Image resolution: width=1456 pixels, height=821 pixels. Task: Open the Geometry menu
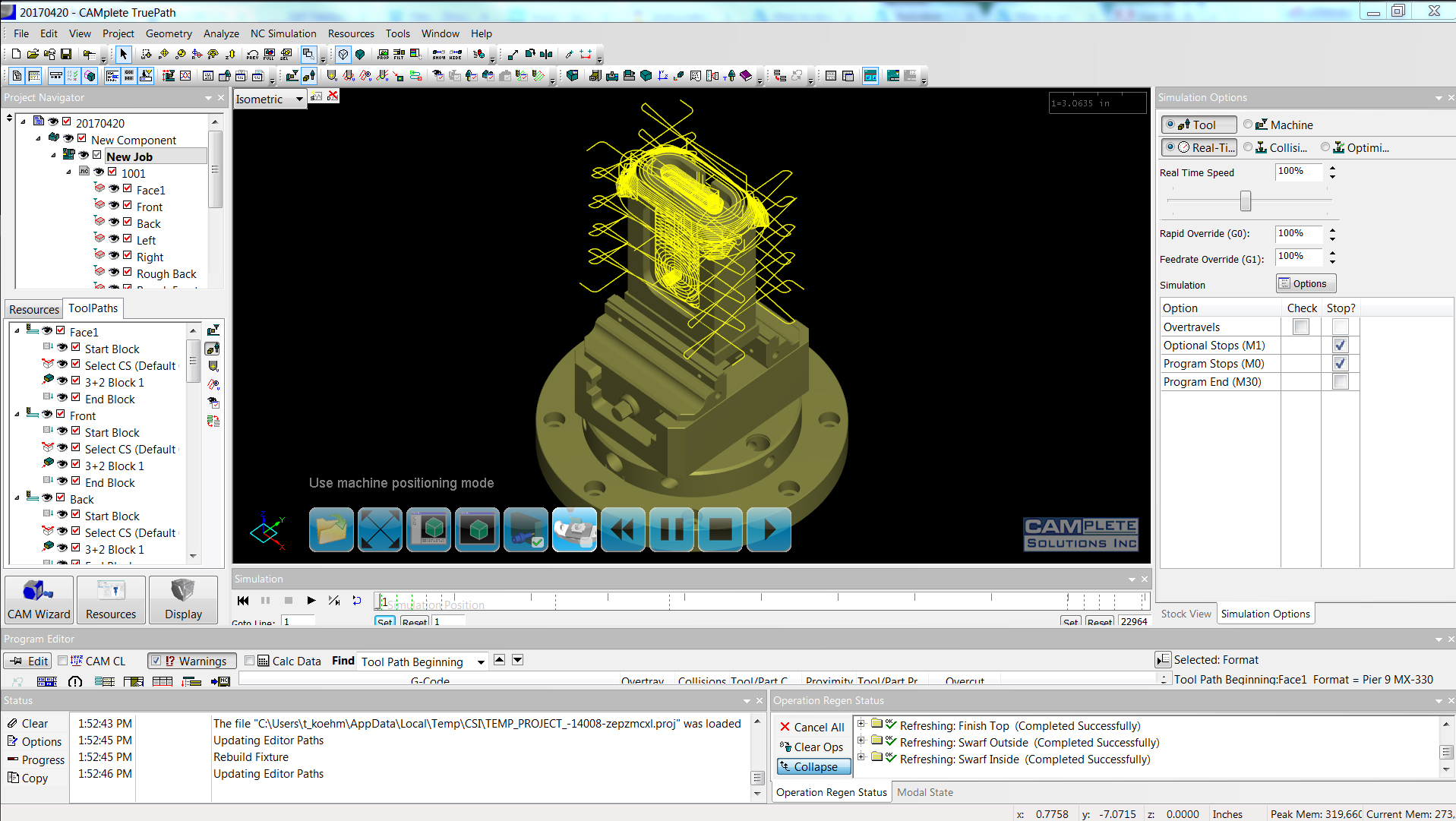point(169,33)
